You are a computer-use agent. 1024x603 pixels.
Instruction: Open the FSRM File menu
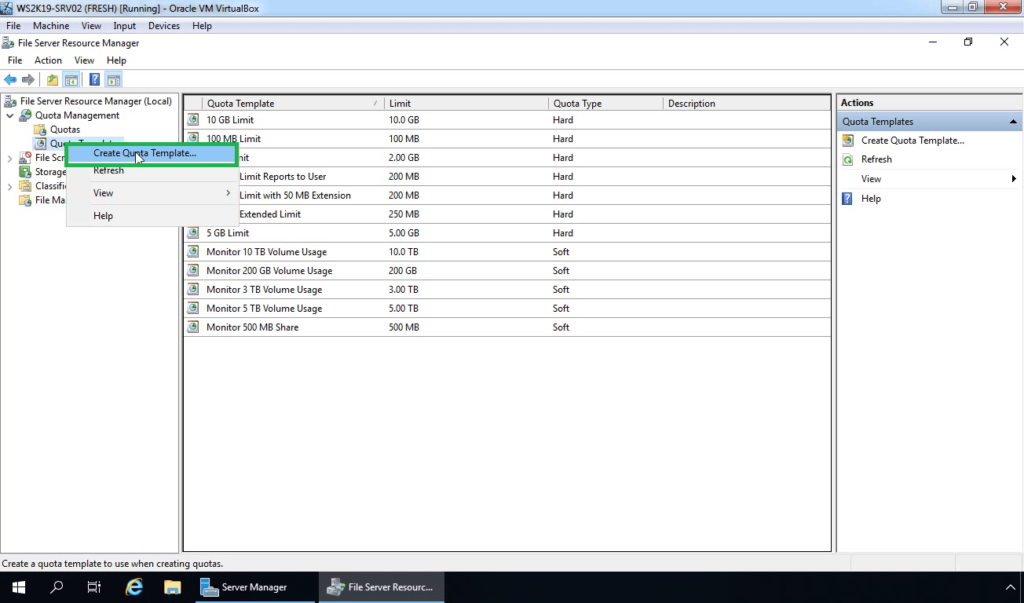click(14, 60)
